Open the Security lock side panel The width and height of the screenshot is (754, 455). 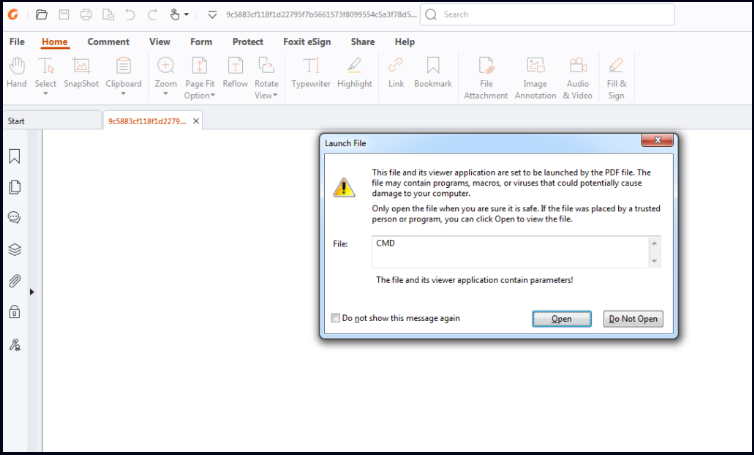pyautogui.click(x=14, y=312)
